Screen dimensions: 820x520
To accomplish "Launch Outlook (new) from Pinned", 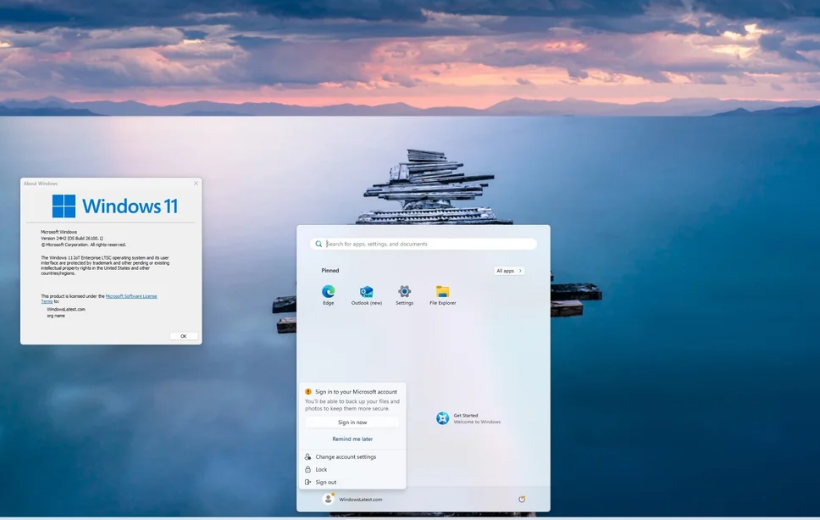I will click(366, 295).
